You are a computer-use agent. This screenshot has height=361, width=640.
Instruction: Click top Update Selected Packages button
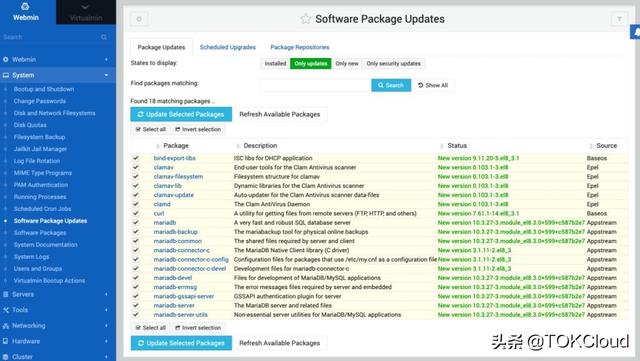[x=181, y=114]
